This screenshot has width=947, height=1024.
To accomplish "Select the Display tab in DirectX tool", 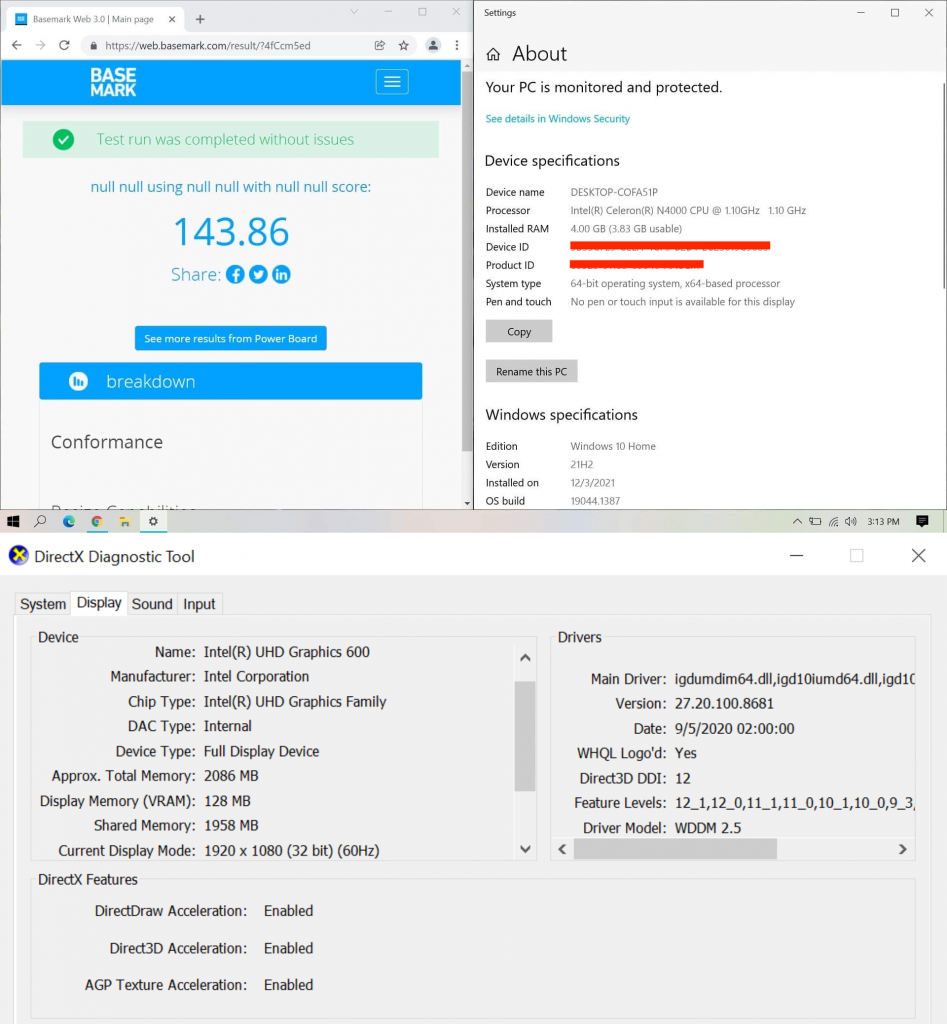I will point(99,603).
